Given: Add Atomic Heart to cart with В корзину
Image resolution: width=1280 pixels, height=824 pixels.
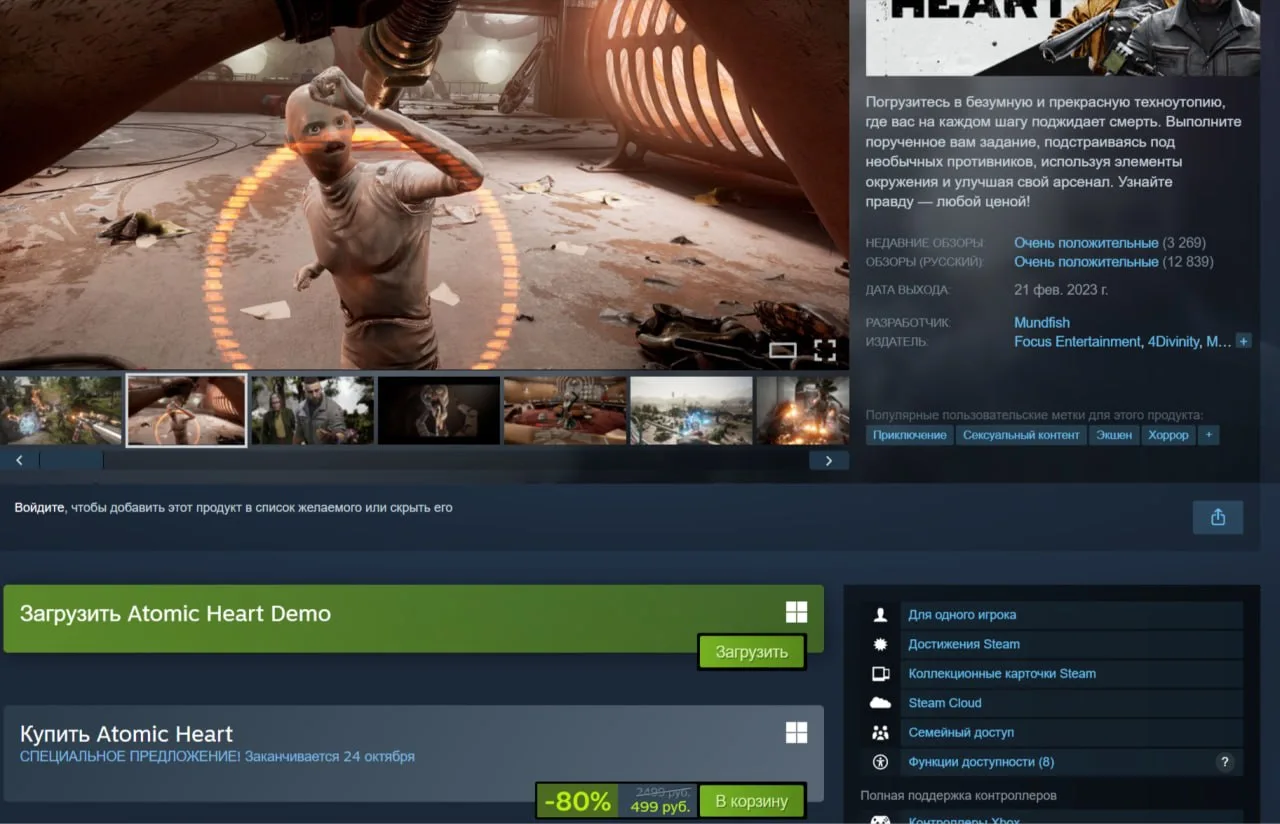Looking at the screenshot, I should tap(751, 801).
